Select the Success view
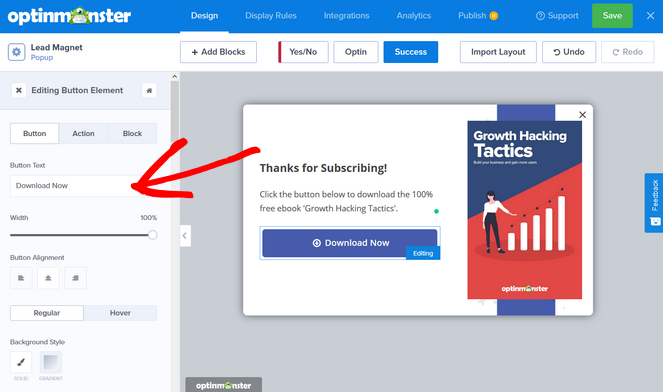 [411, 52]
